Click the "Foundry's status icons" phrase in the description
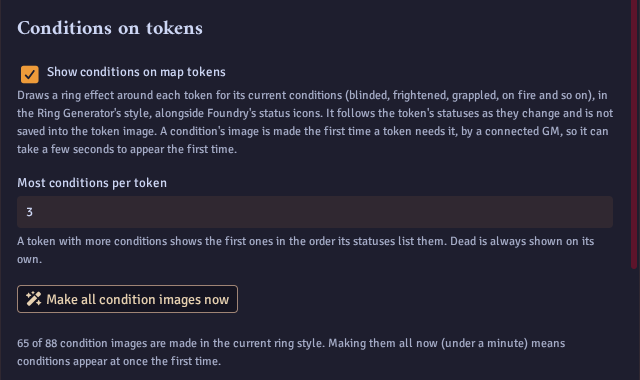Viewport: 640px width, 380px height. [x=264, y=113]
